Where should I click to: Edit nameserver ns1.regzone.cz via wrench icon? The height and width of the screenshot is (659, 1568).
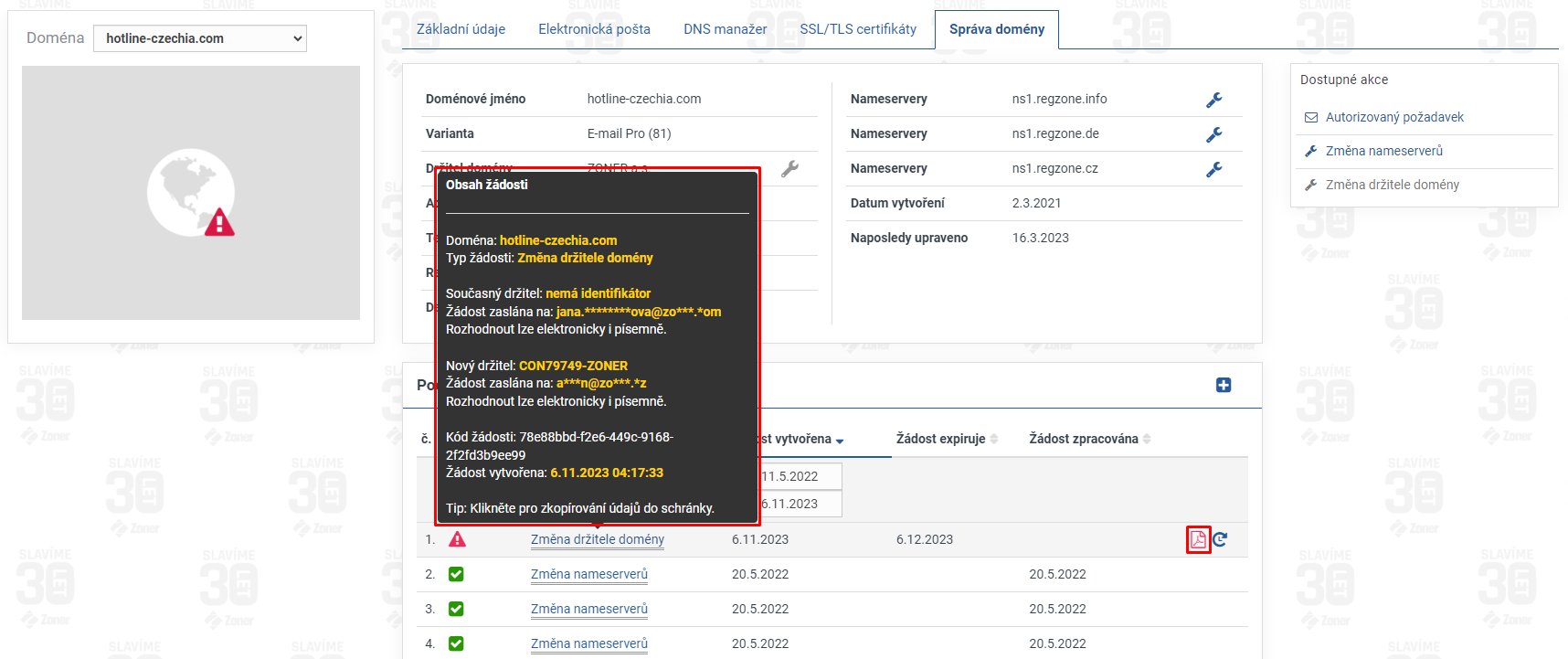point(1213,169)
